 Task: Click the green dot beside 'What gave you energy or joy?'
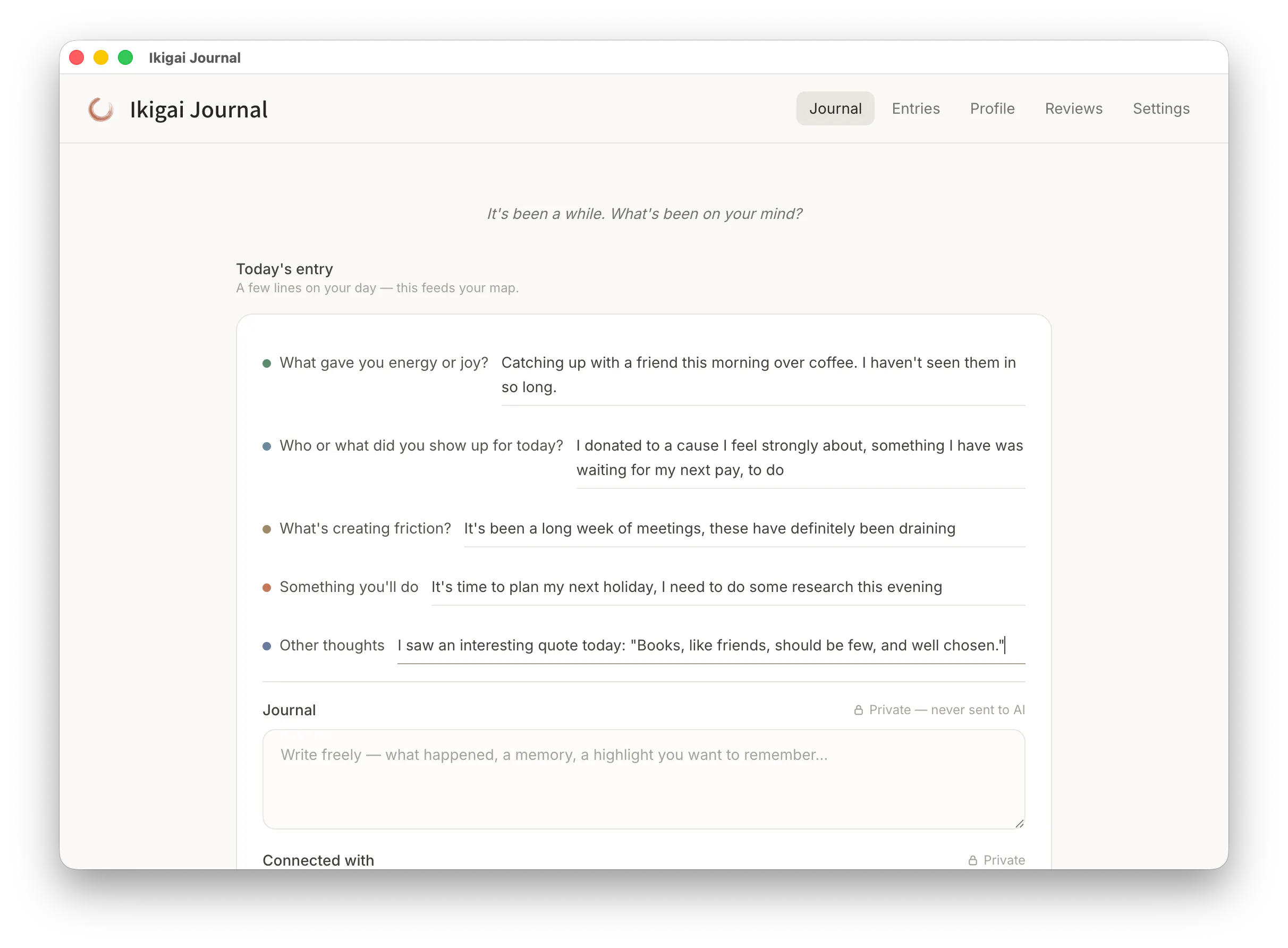tap(267, 363)
